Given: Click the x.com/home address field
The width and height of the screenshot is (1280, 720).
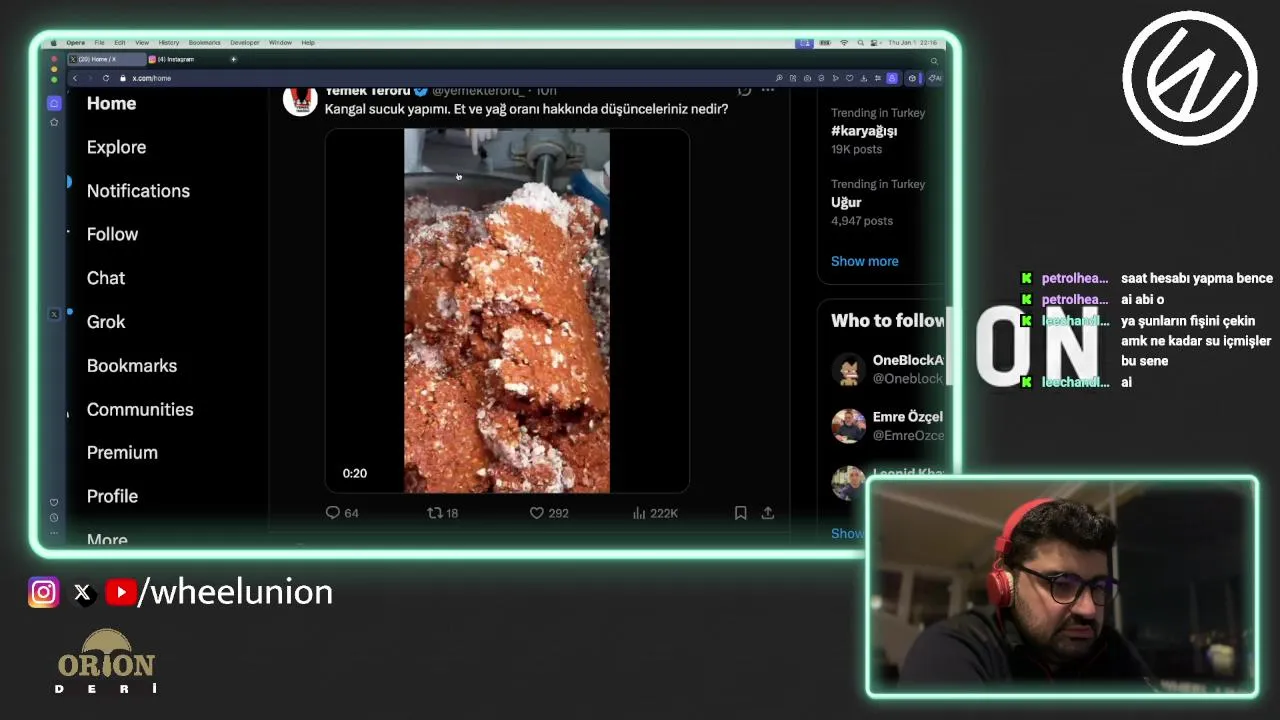Looking at the screenshot, I should pyautogui.click(x=152, y=78).
